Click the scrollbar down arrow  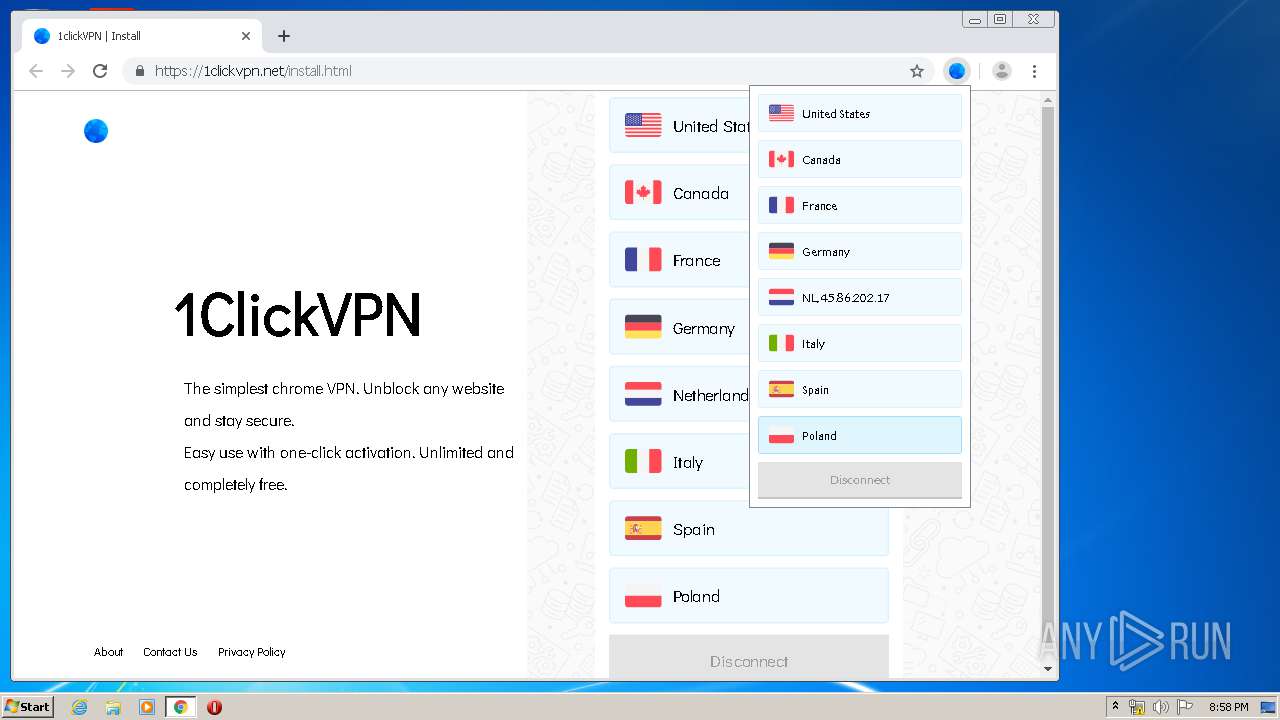click(x=1048, y=669)
